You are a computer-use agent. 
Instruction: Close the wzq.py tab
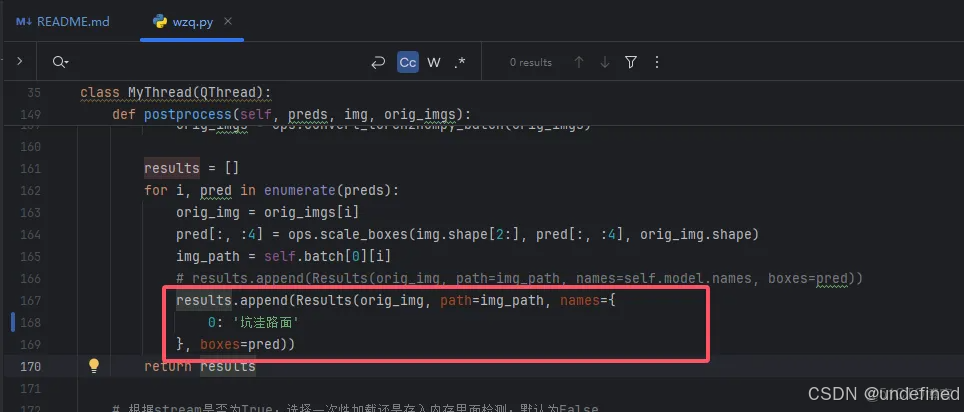click(228, 22)
